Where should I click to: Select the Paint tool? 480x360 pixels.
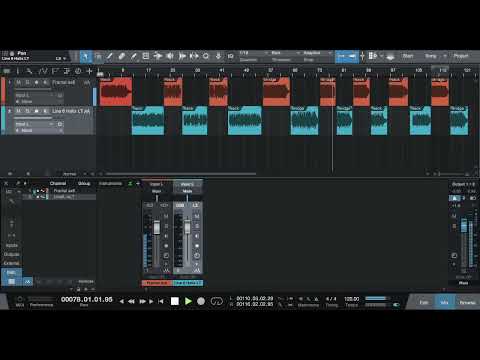pos(134,56)
